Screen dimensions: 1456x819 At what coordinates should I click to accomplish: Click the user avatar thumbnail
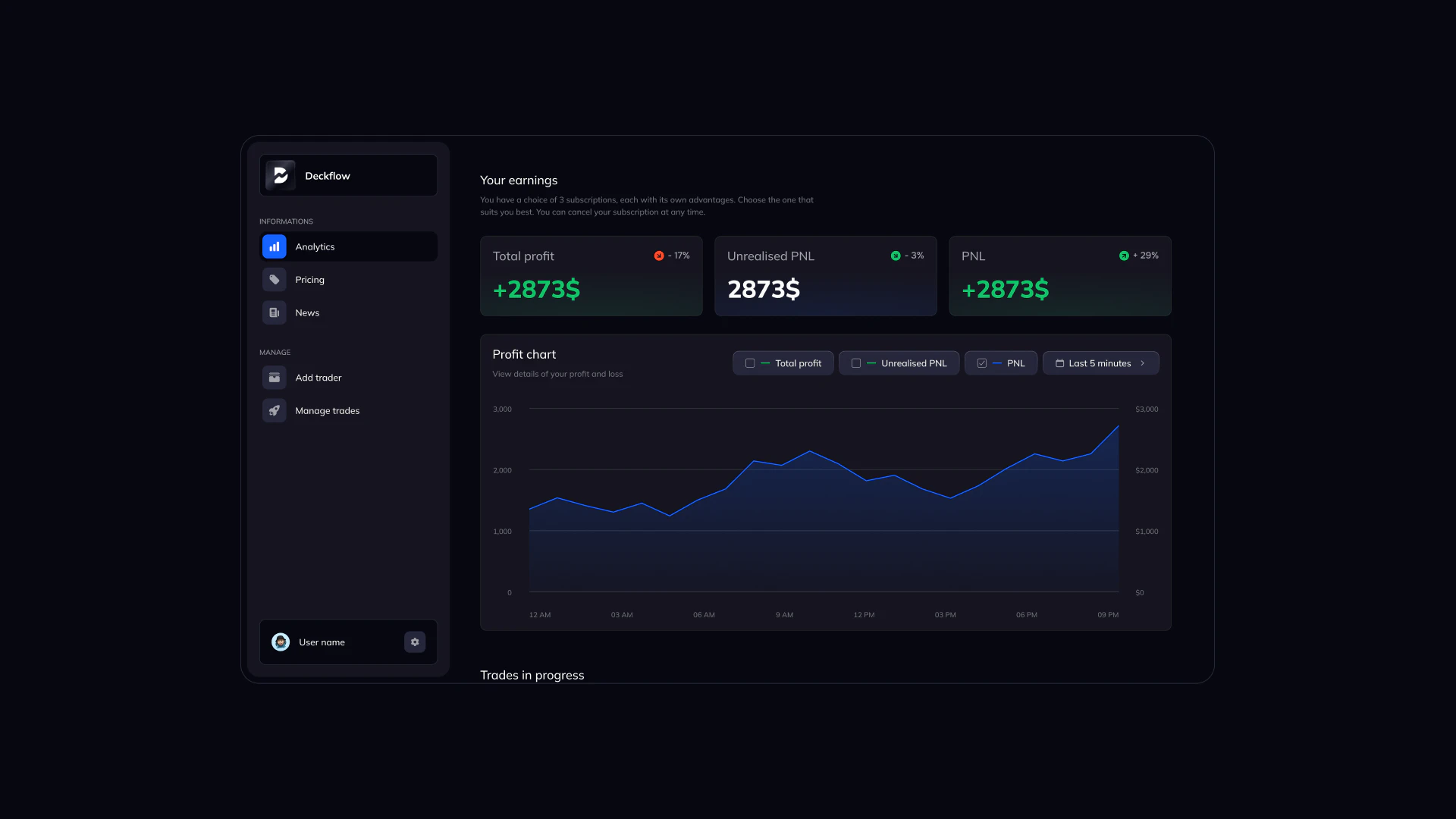(x=280, y=642)
